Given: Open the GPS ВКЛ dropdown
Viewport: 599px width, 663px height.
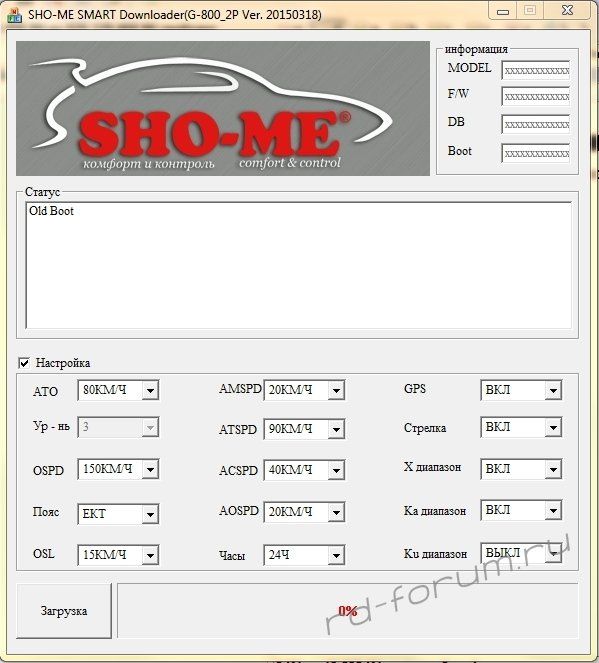Looking at the screenshot, I should point(521,390).
